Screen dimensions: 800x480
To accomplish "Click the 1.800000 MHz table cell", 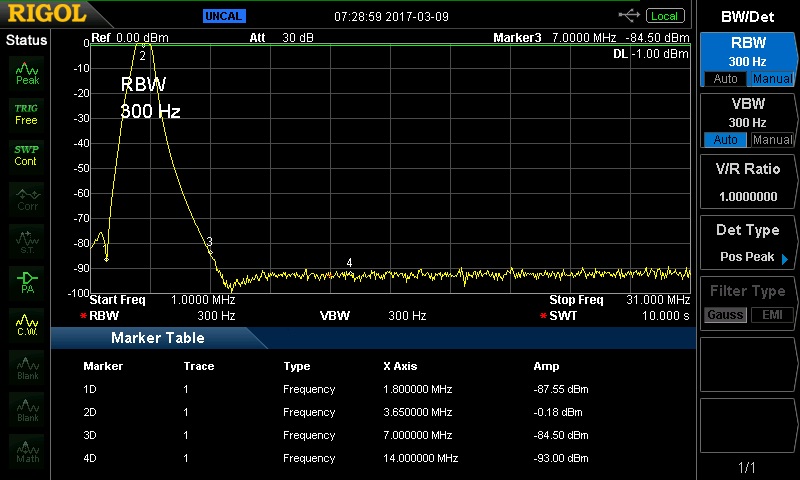I will point(417,389).
